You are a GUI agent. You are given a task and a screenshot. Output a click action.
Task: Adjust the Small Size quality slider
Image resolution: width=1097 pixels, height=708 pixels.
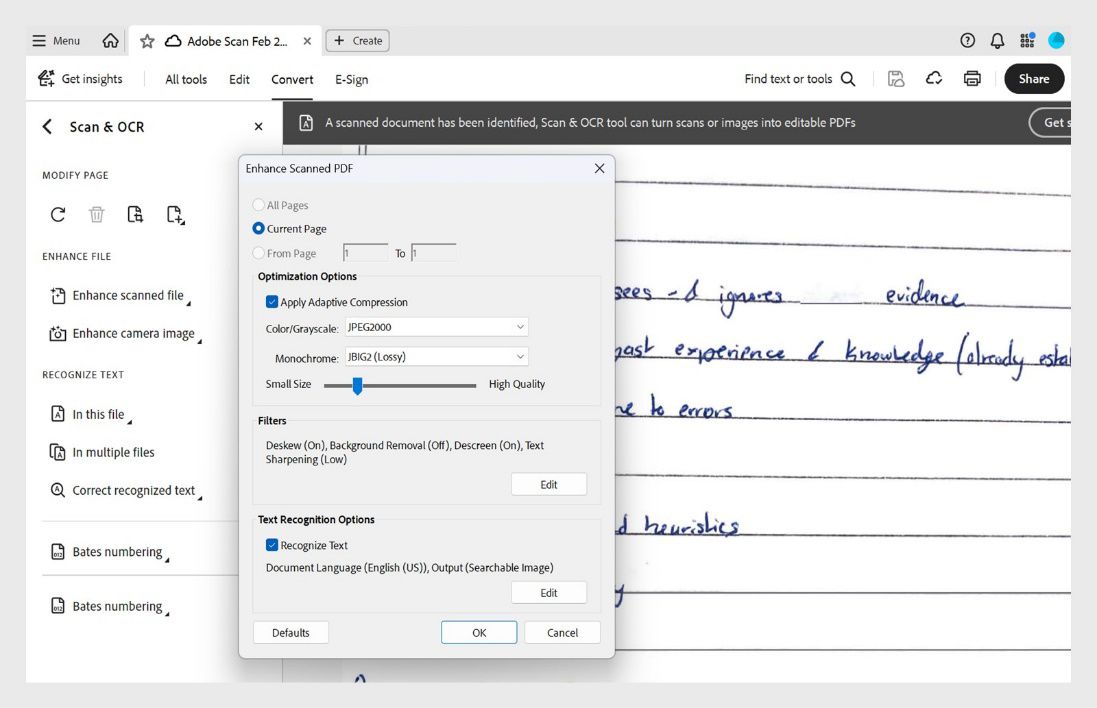click(357, 384)
